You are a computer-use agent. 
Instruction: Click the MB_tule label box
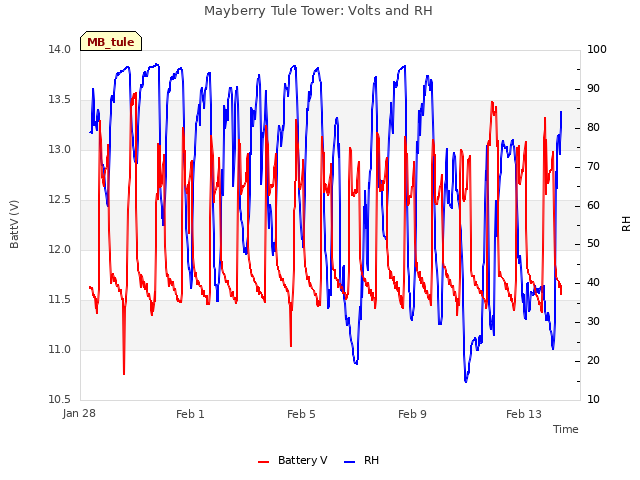coord(111,41)
